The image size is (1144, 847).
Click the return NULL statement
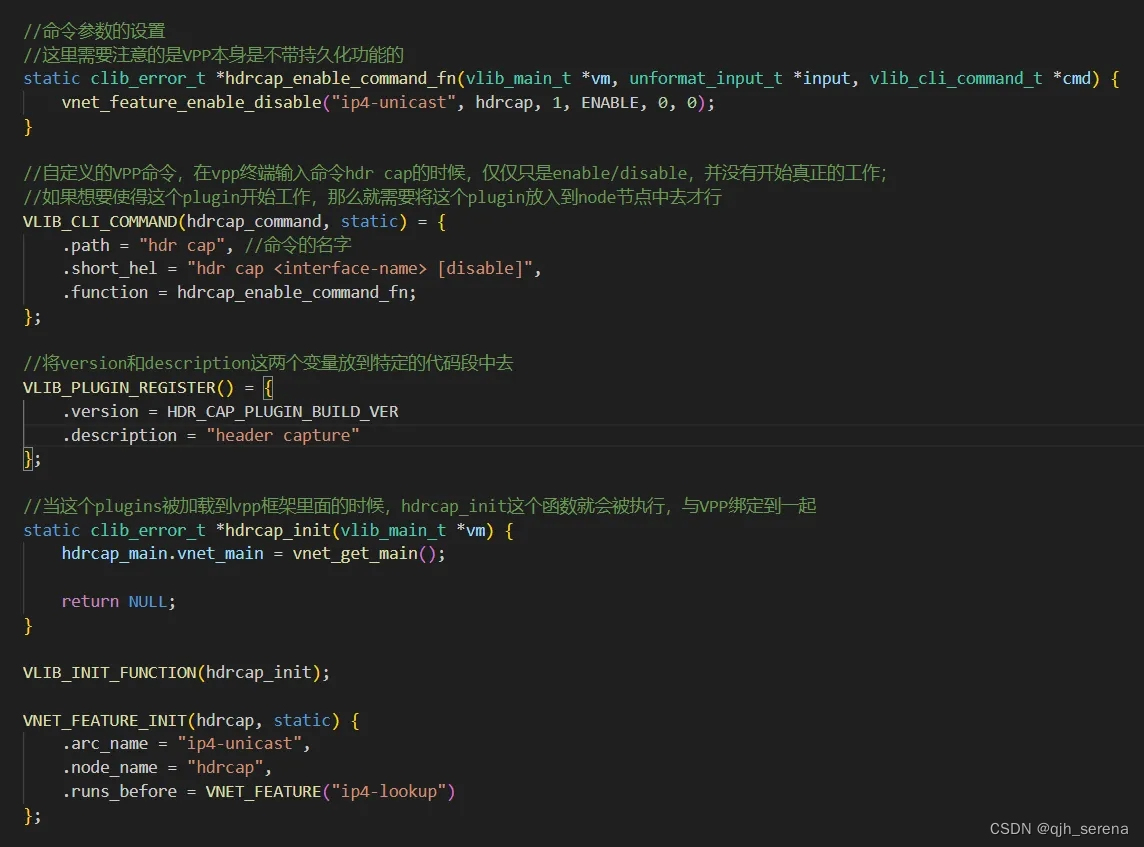pyautogui.click(x=117, y=601)
